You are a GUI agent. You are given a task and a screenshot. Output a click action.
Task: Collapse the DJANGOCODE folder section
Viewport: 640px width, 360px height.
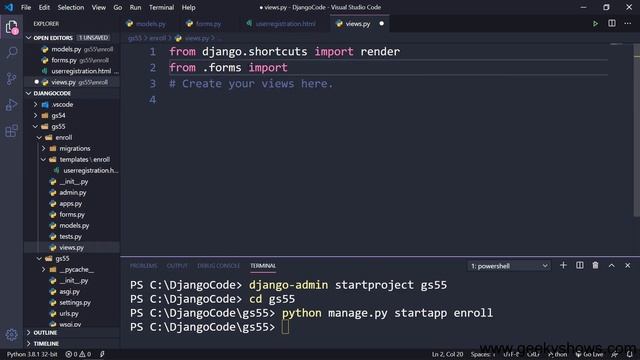[x=29, y=93]
